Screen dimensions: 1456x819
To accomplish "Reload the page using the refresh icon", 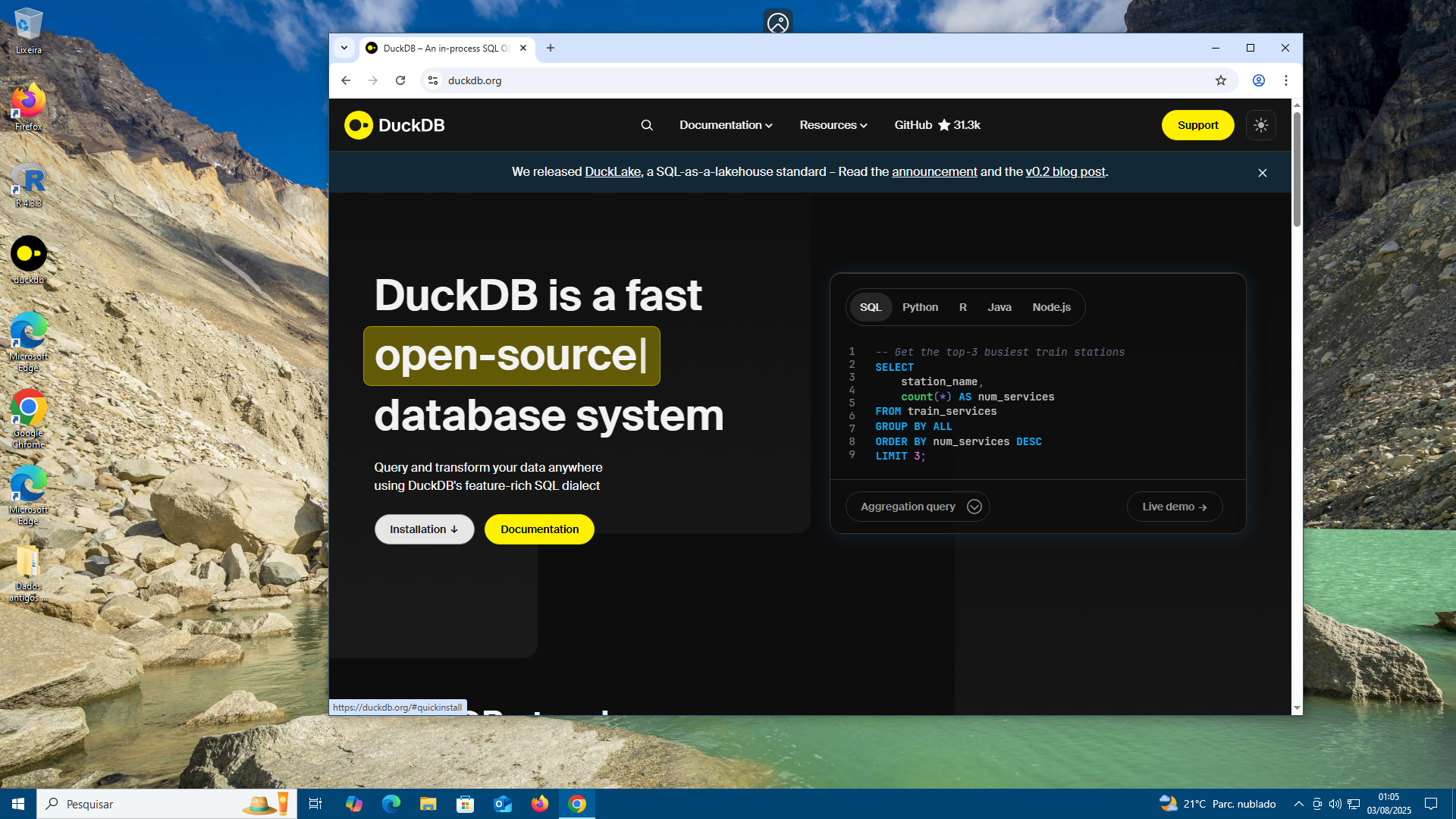I will coord(400,80).
